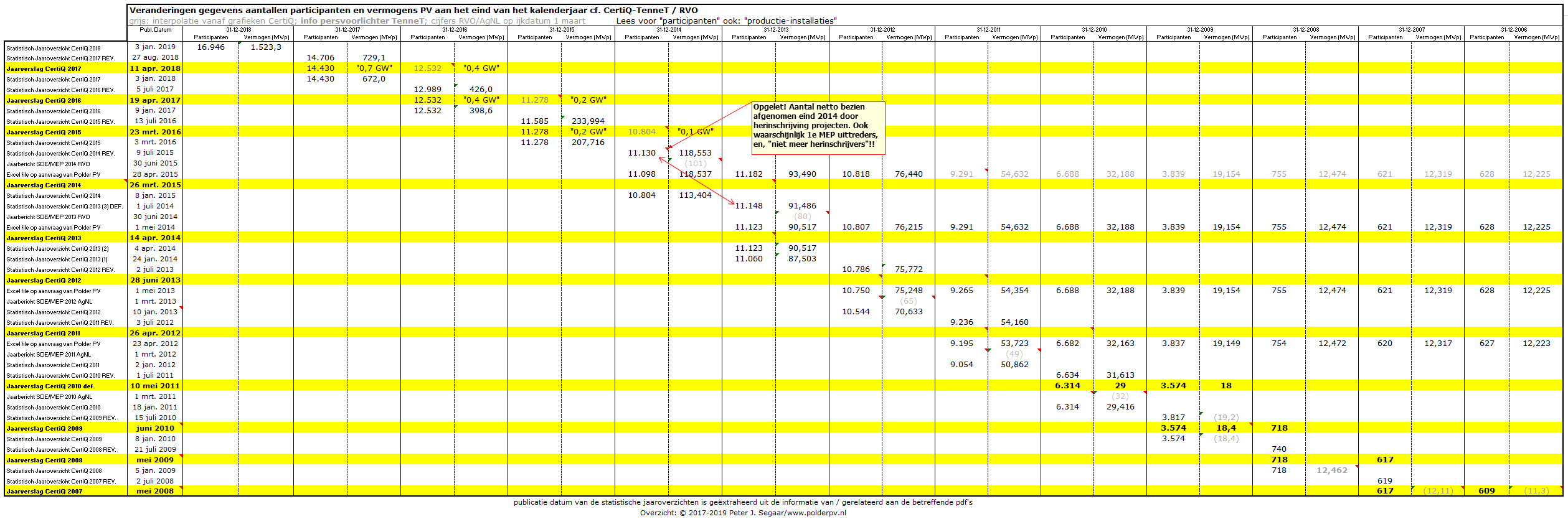
Task: Select the 672,0 MWp cell
Action: (374, 79)
